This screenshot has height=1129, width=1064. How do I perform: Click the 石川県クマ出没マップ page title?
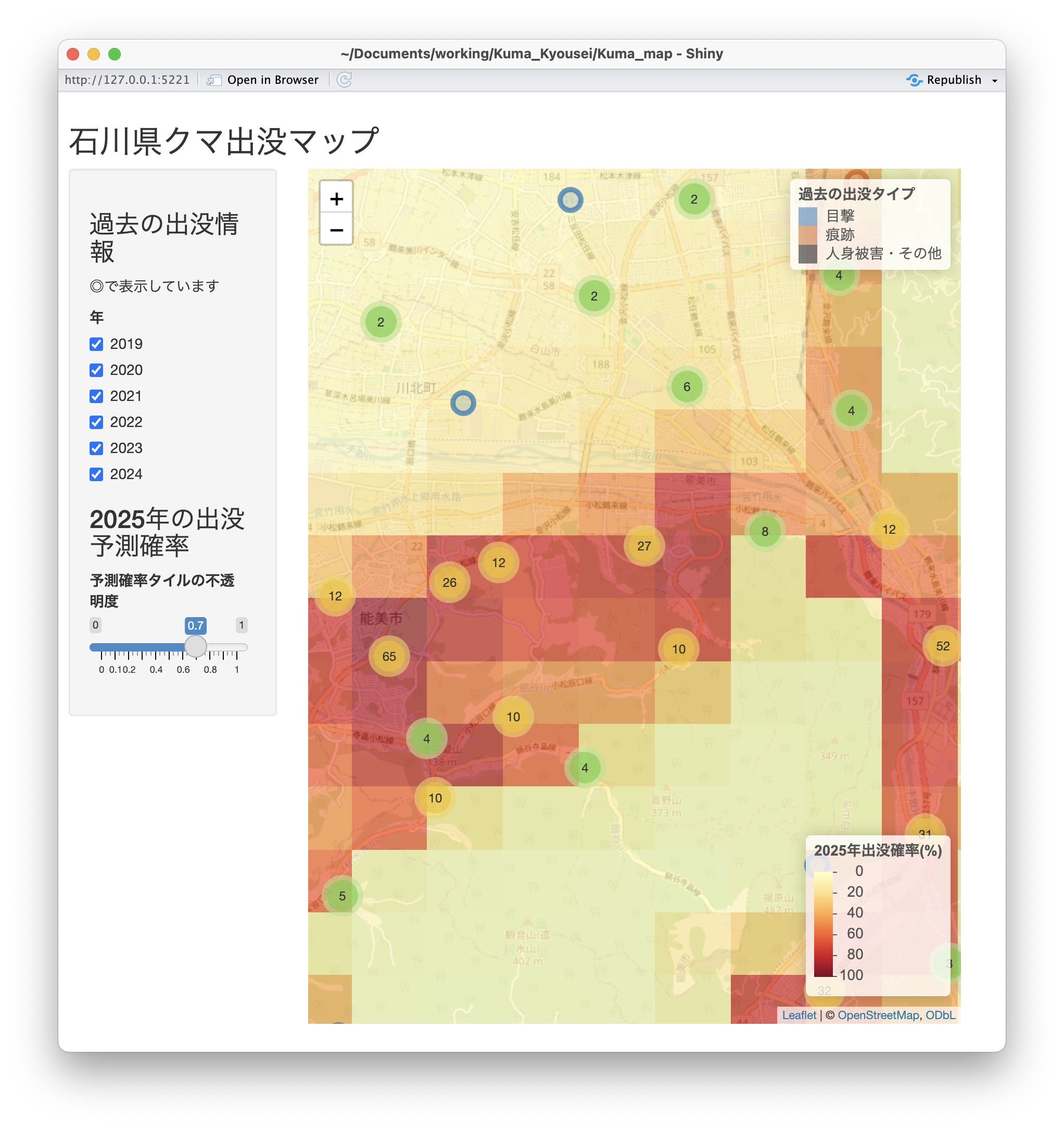(223, 141)
